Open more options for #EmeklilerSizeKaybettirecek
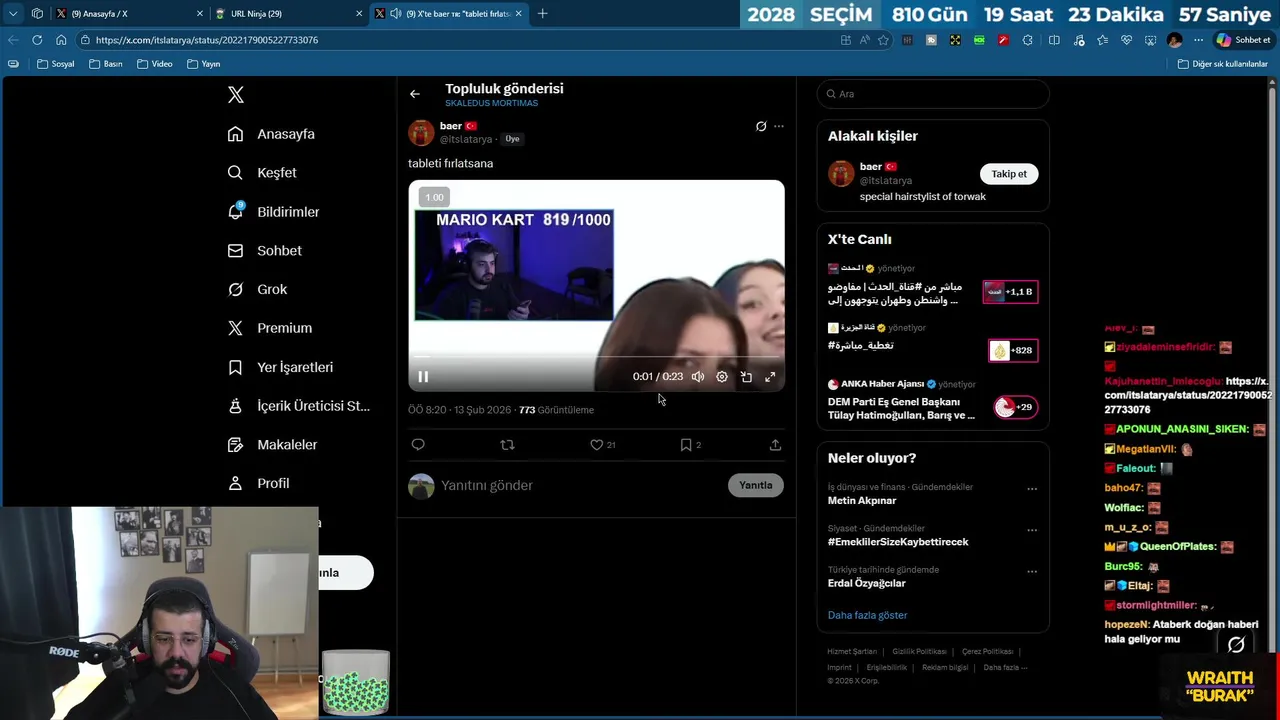 (x=1032, y=530)
